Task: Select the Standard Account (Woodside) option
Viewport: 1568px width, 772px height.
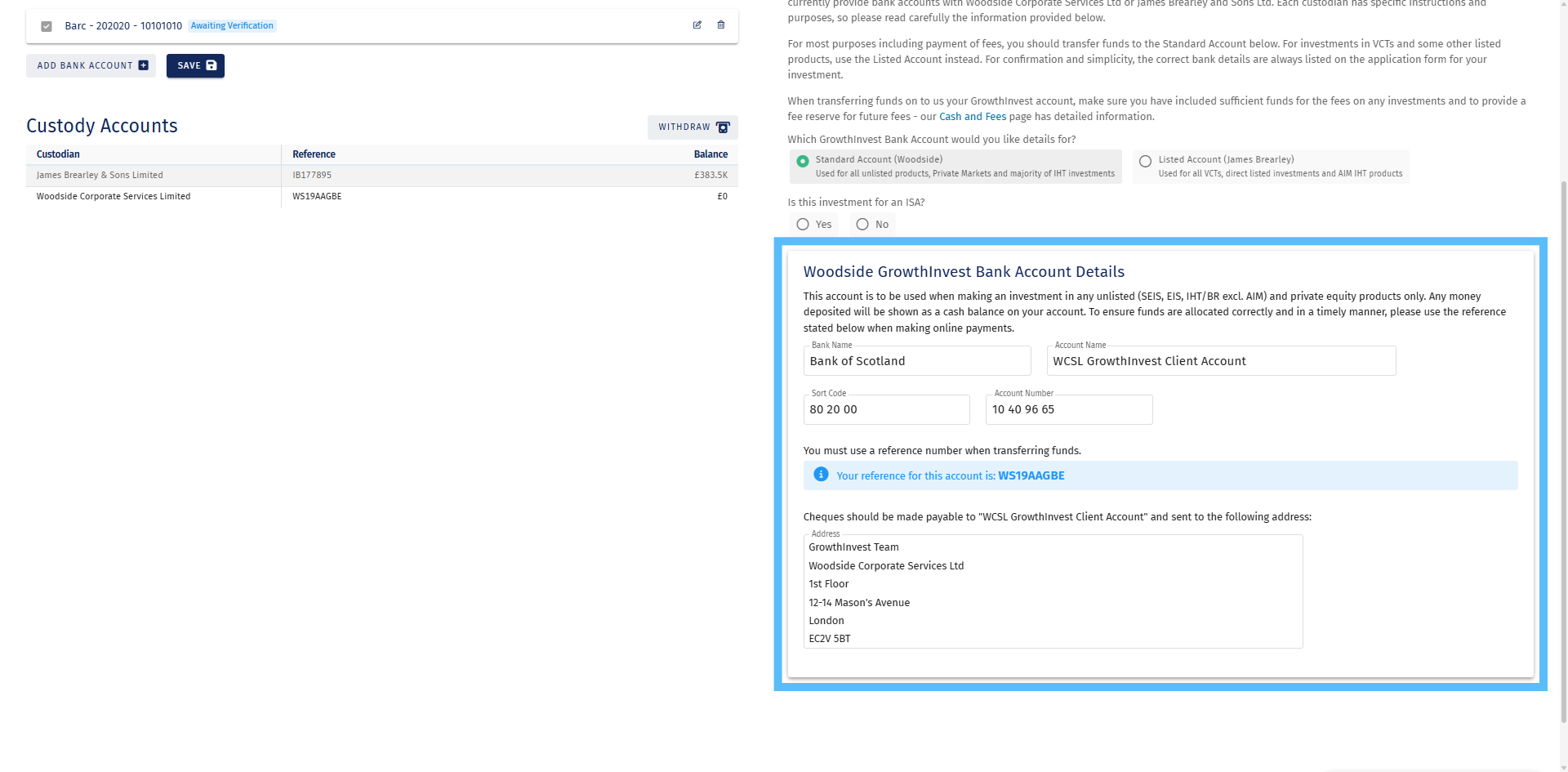Action: (802, 163)
